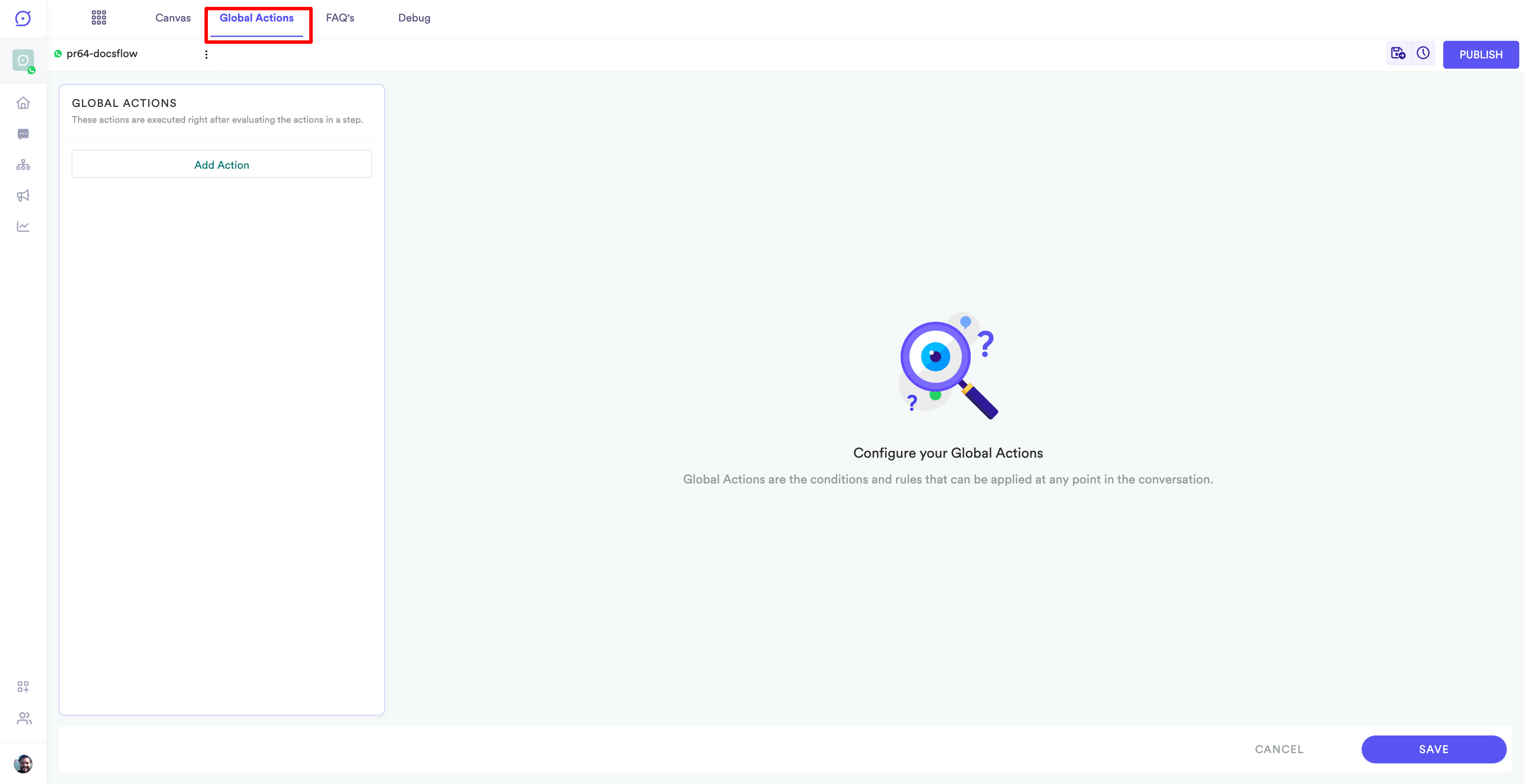
Task: Open version history clock icon
Action: click(1423, 54)
